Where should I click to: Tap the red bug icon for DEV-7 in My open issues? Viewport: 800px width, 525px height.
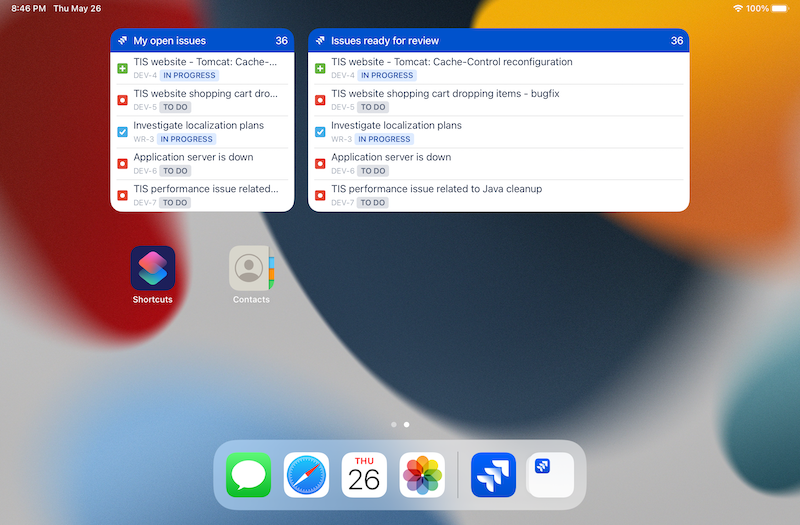point(122,195)
